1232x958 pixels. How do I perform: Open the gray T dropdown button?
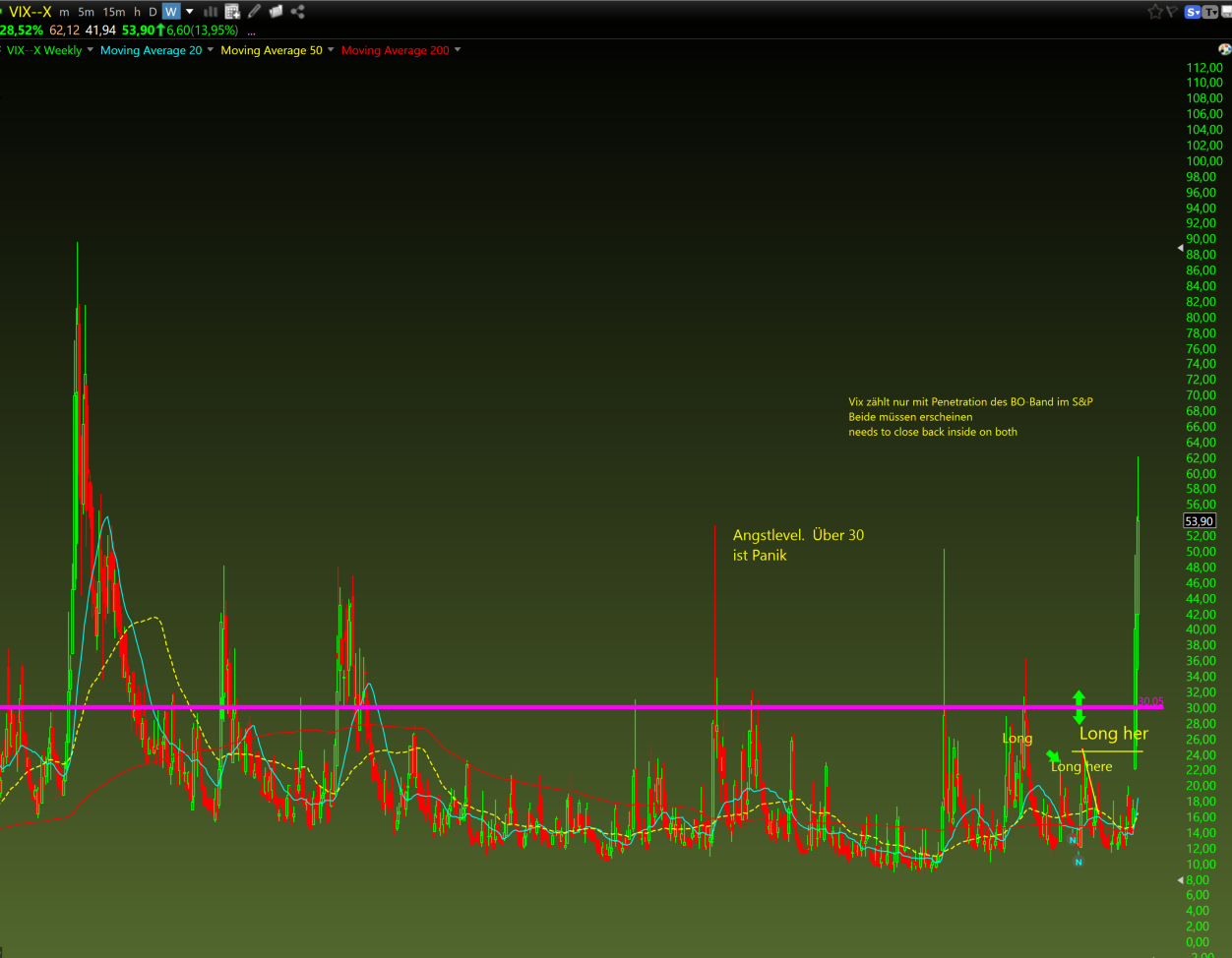point(1210,12)
